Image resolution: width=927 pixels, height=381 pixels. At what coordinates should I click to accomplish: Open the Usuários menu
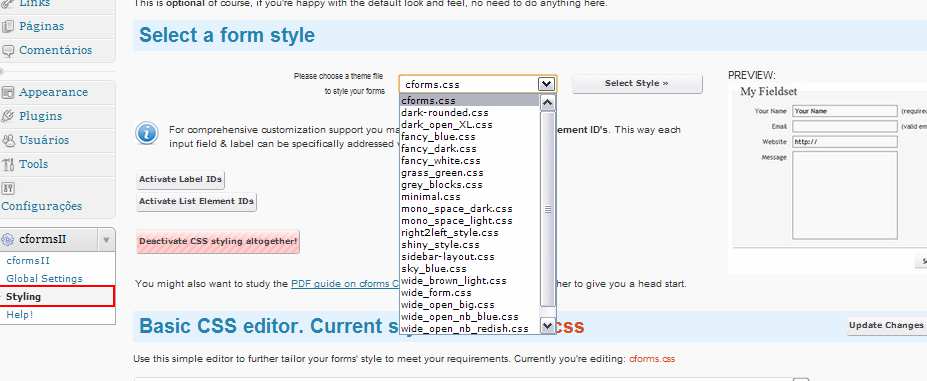click(44, 140)
